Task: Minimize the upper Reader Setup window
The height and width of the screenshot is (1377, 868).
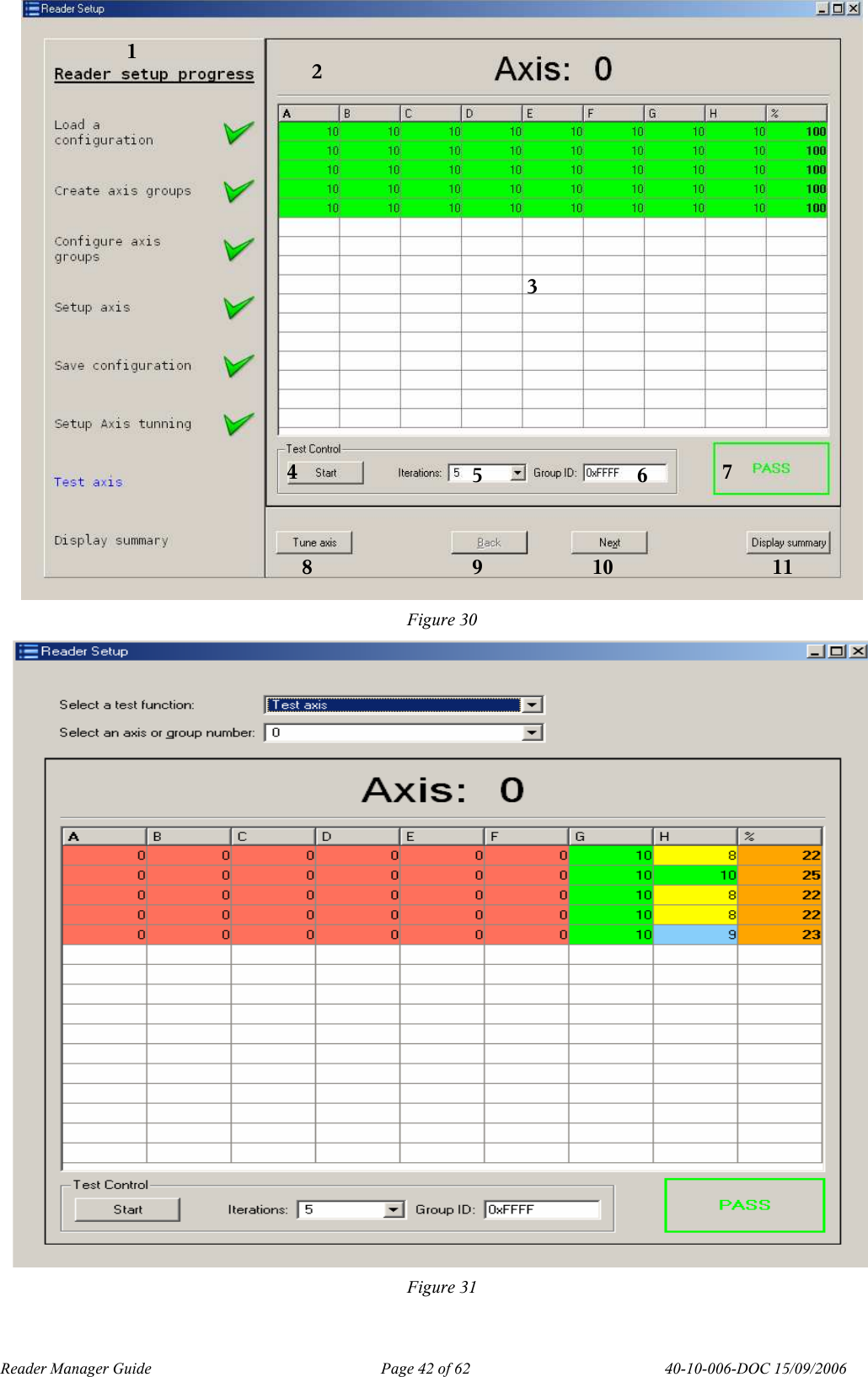Action: 822,8
